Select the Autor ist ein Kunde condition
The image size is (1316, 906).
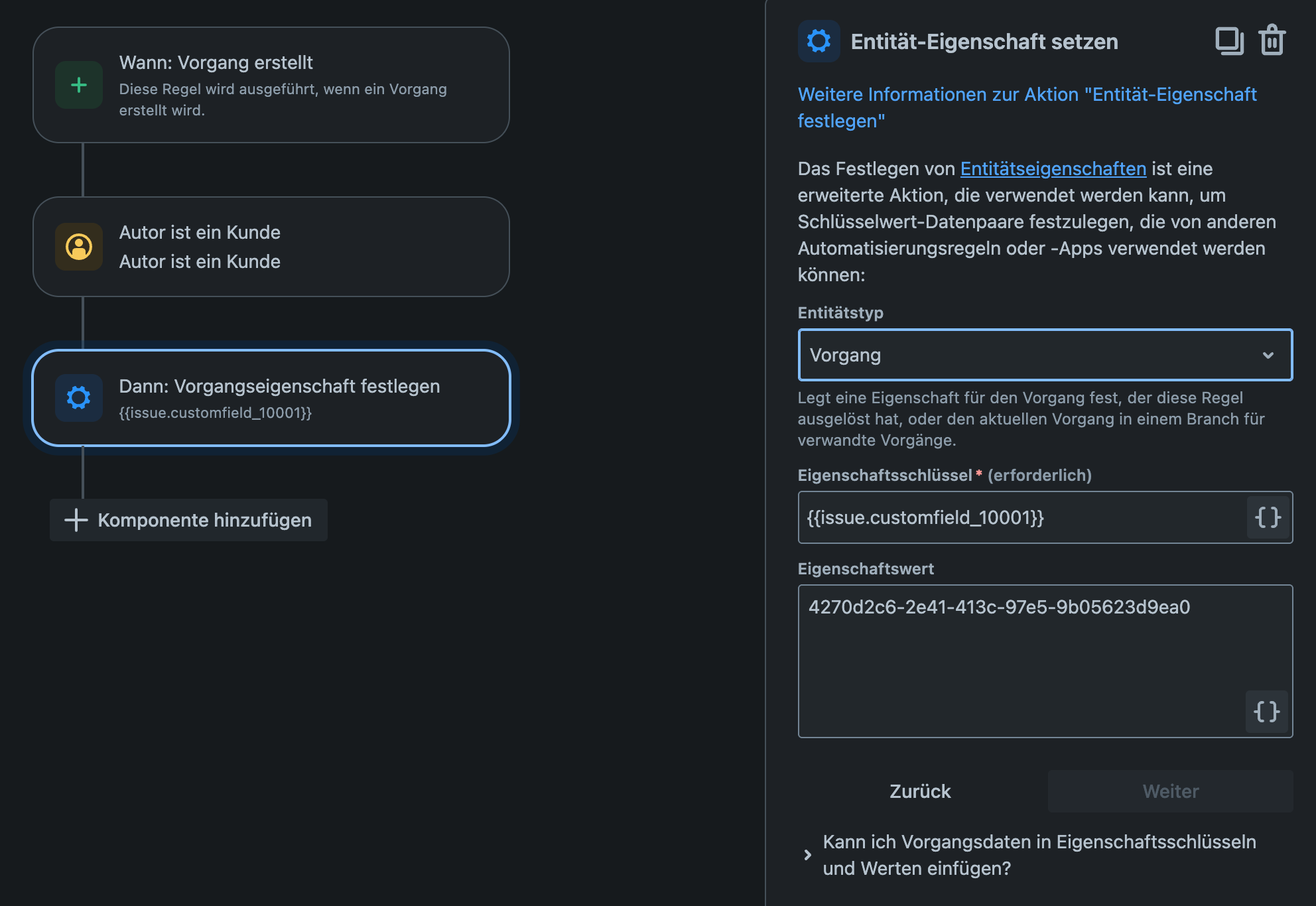click(271, 247)
